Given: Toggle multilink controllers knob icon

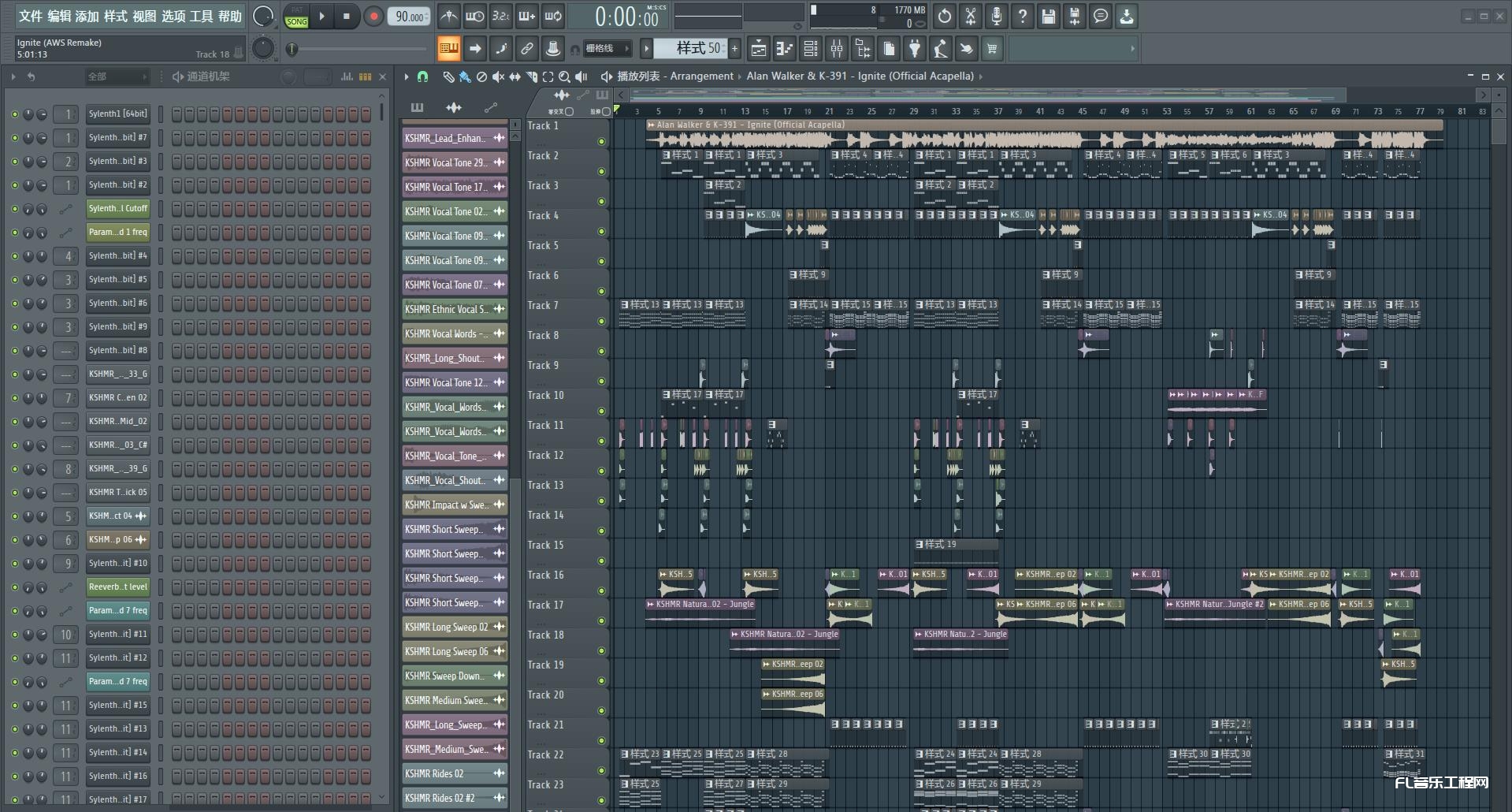Looking at the screenshot, I should [x=553, y=49].
